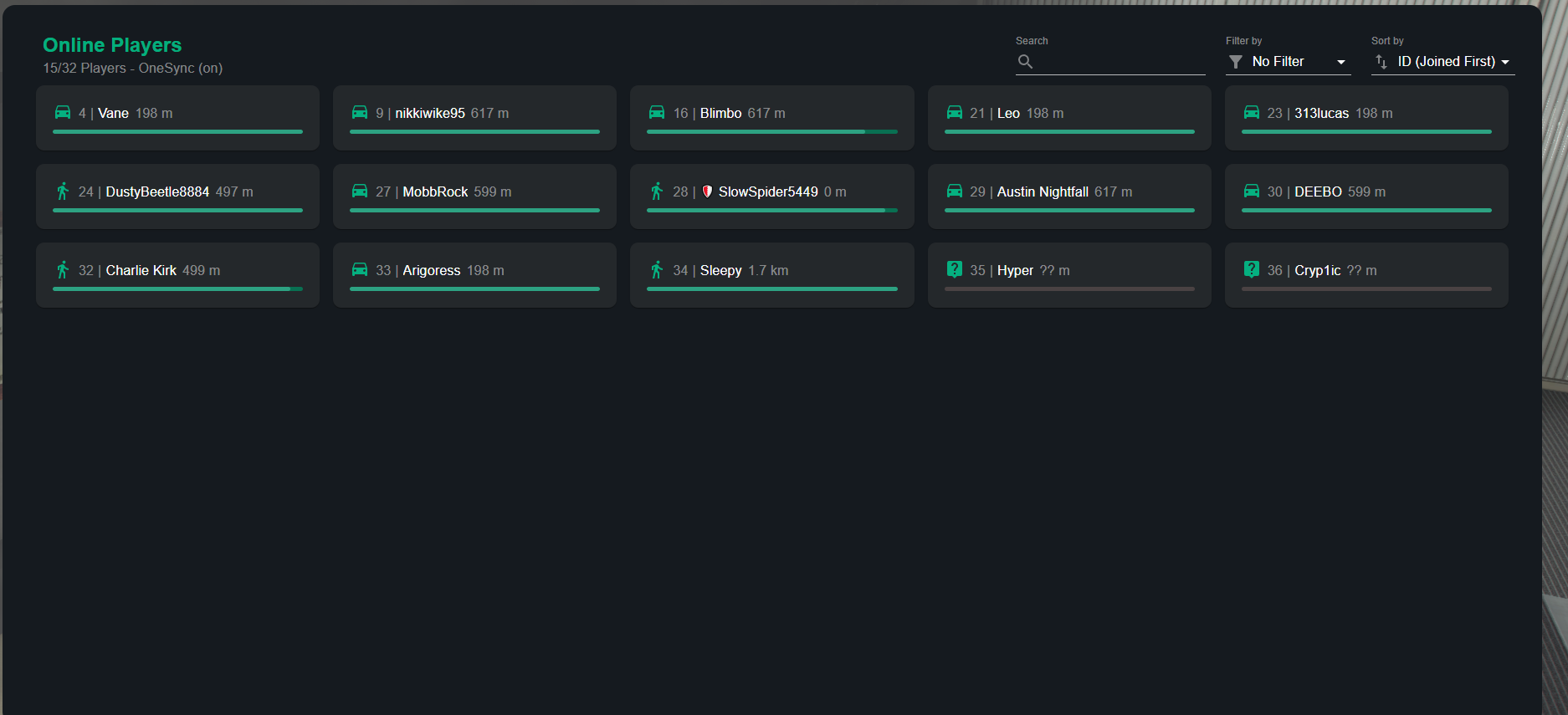Viewport: 1568px width, 715px height.
Task: Select the player name Leo
Action: click(x=1008, y=113)
